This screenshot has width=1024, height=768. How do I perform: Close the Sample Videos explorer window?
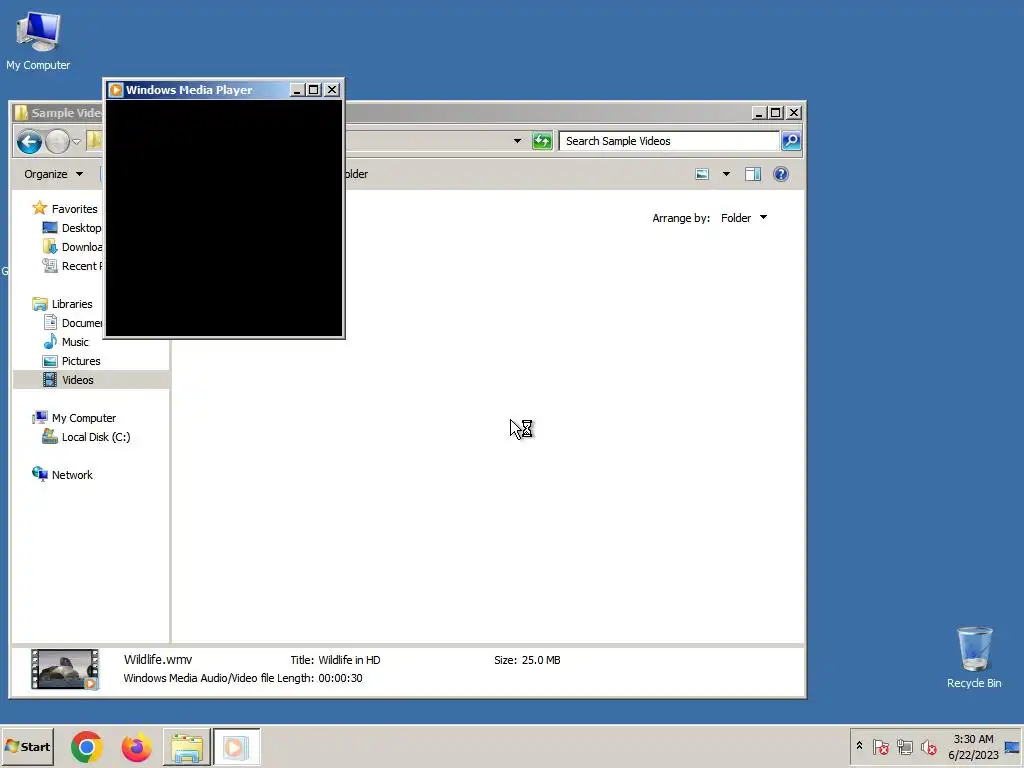click(x=793, y=113)
